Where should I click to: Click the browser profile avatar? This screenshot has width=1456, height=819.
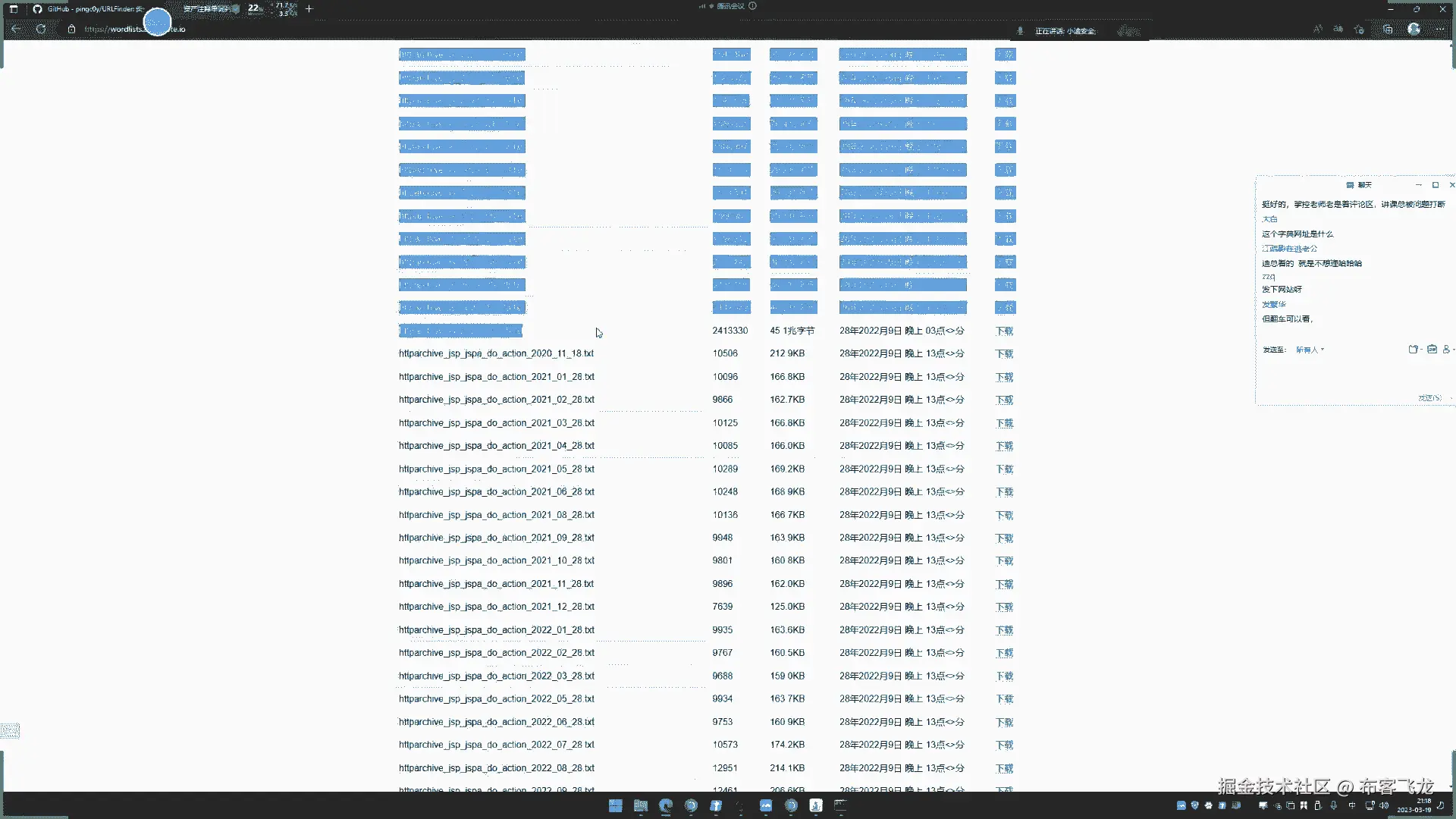[1414, 29]
